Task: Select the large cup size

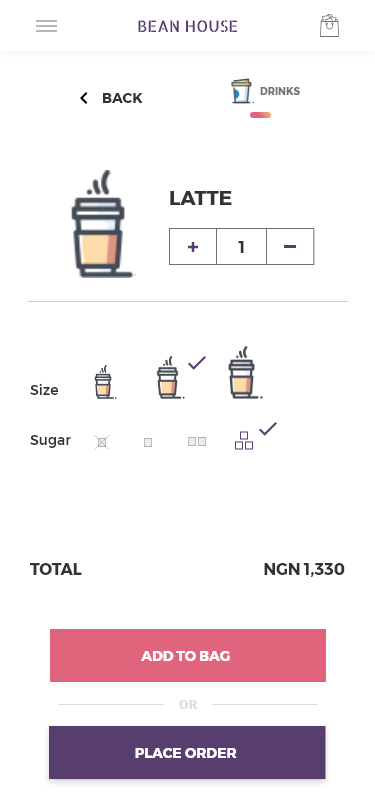Action: (243, 373)
